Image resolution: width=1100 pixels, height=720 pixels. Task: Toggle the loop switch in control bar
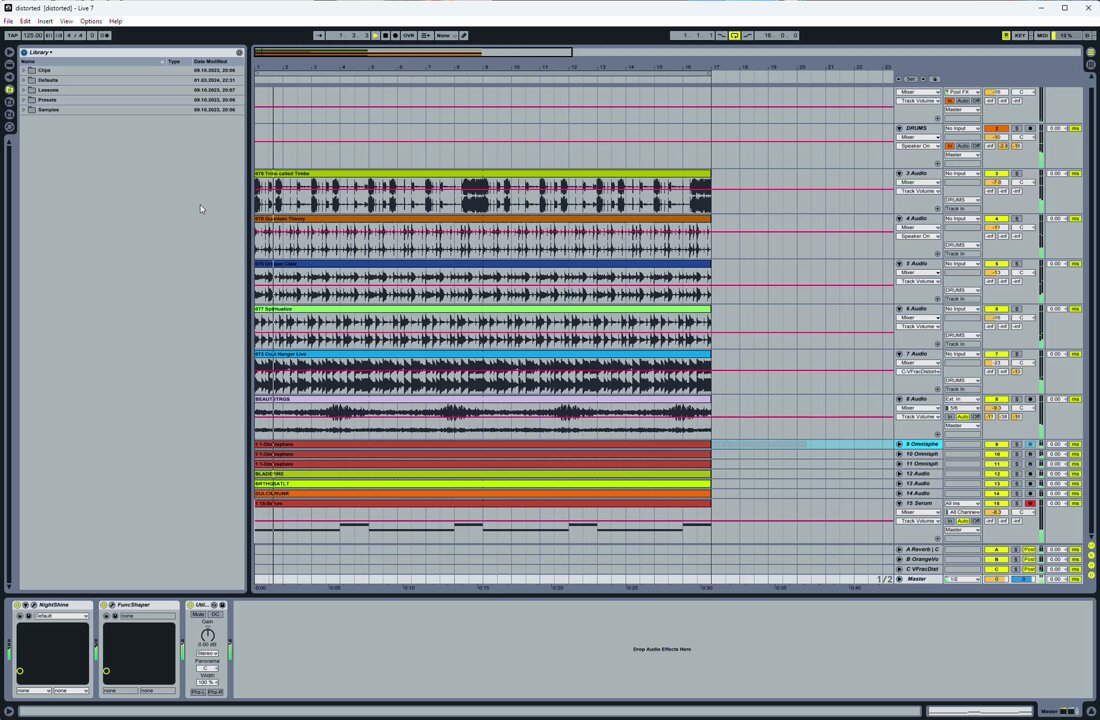[x=735, y=35]
